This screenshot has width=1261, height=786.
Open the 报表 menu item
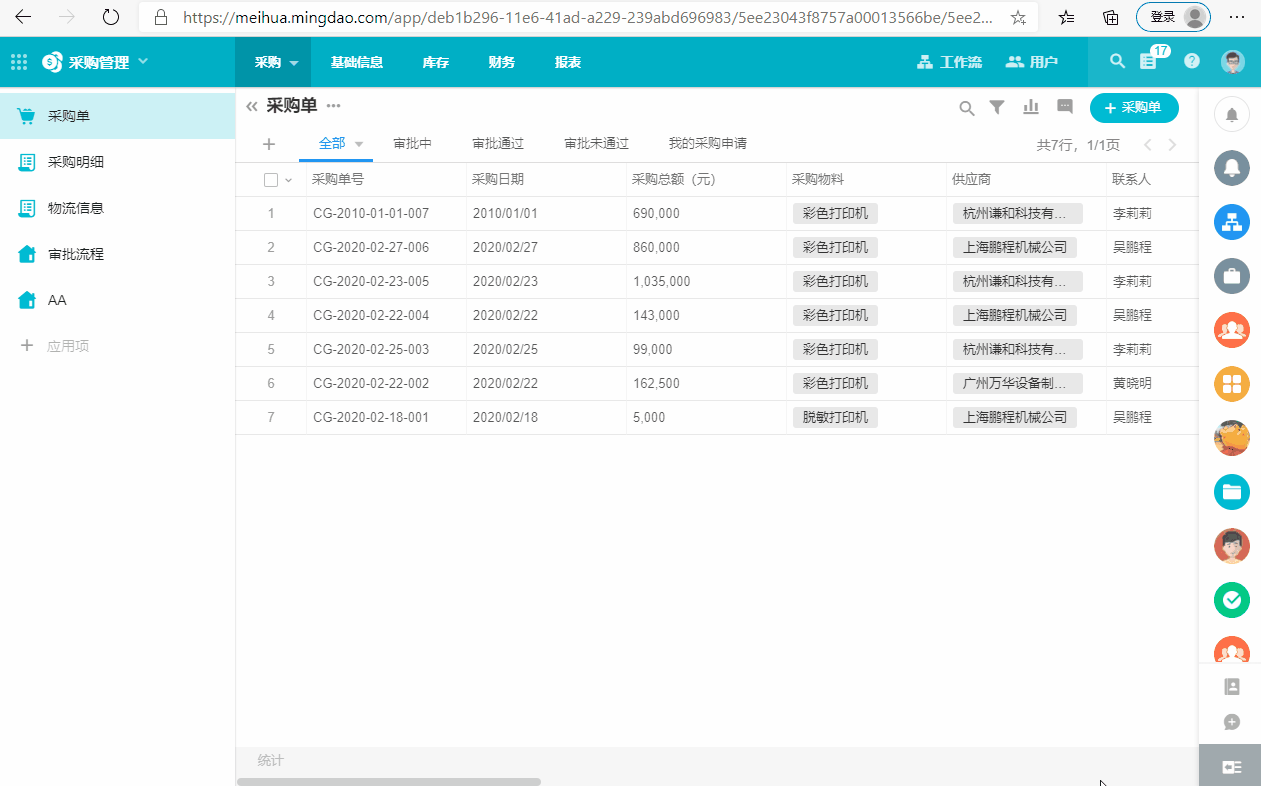[x=567, y=61]
